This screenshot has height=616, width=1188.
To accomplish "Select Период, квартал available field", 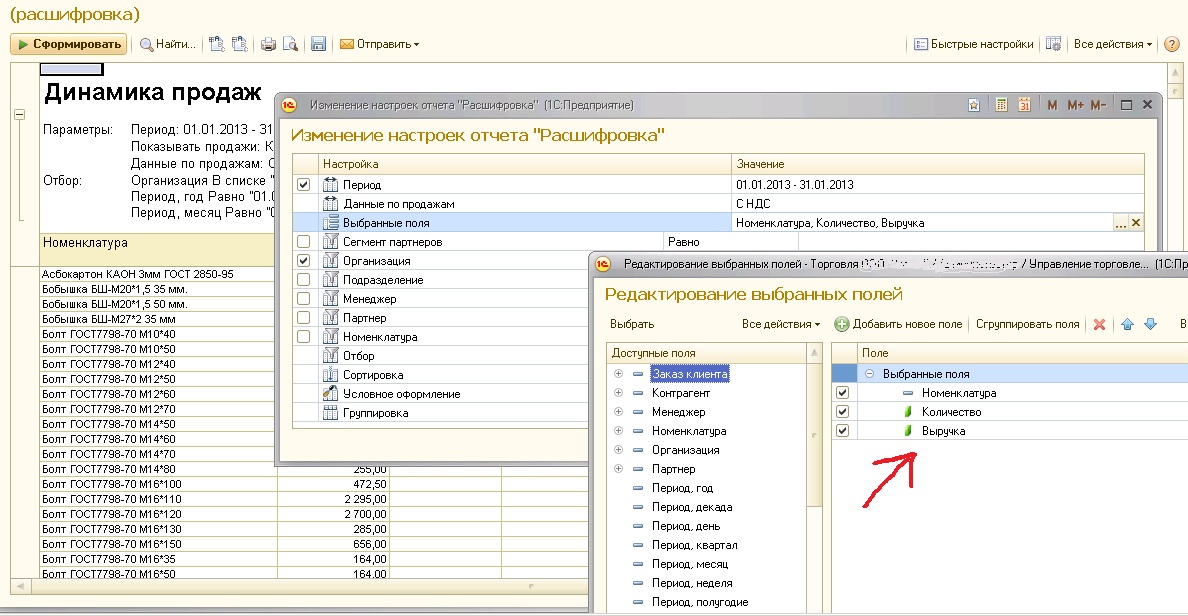I will click(x=694, y=545).
